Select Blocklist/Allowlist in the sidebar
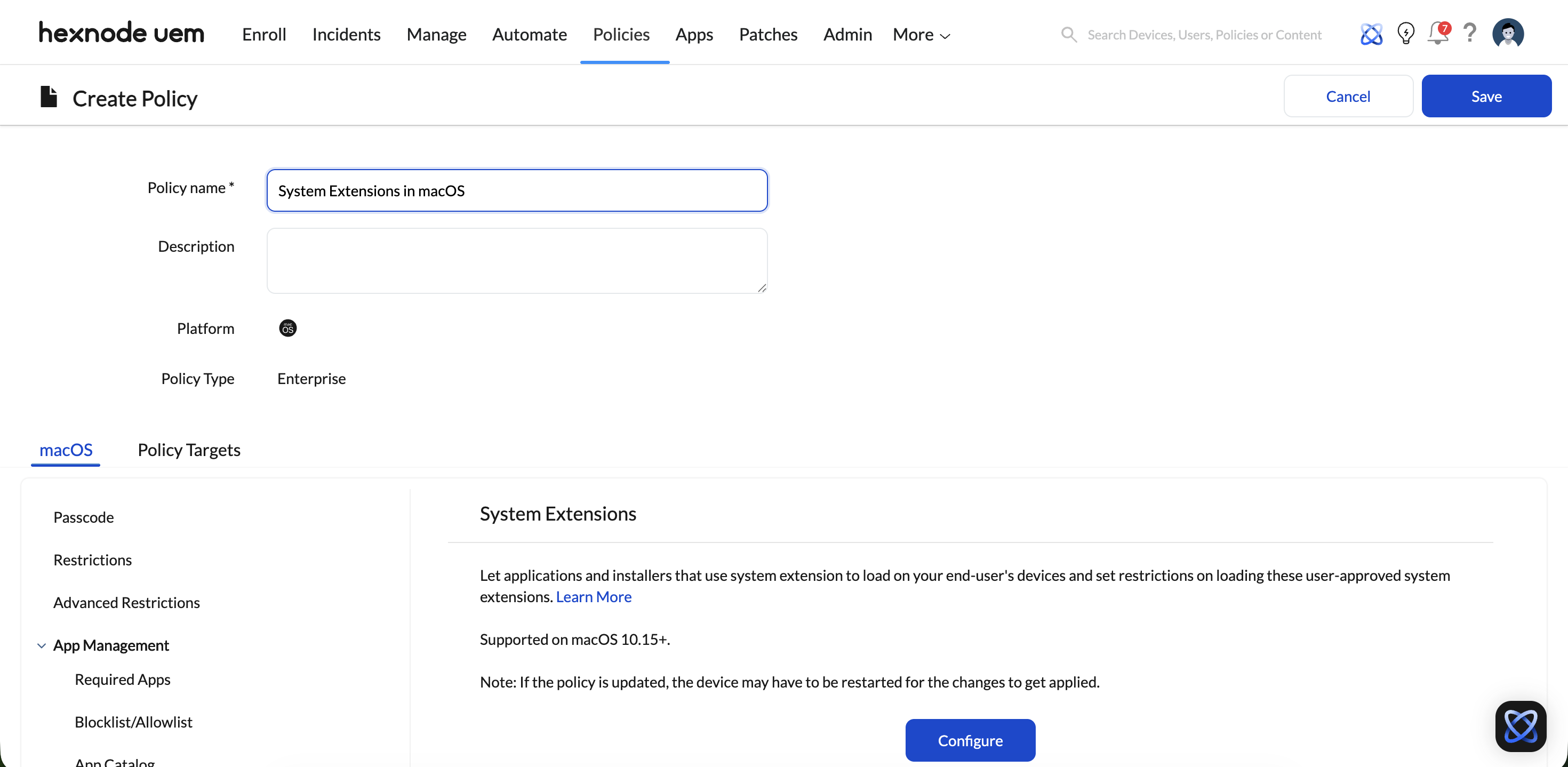This screenshot has width=1568, height=767. (x=133, y=722)
